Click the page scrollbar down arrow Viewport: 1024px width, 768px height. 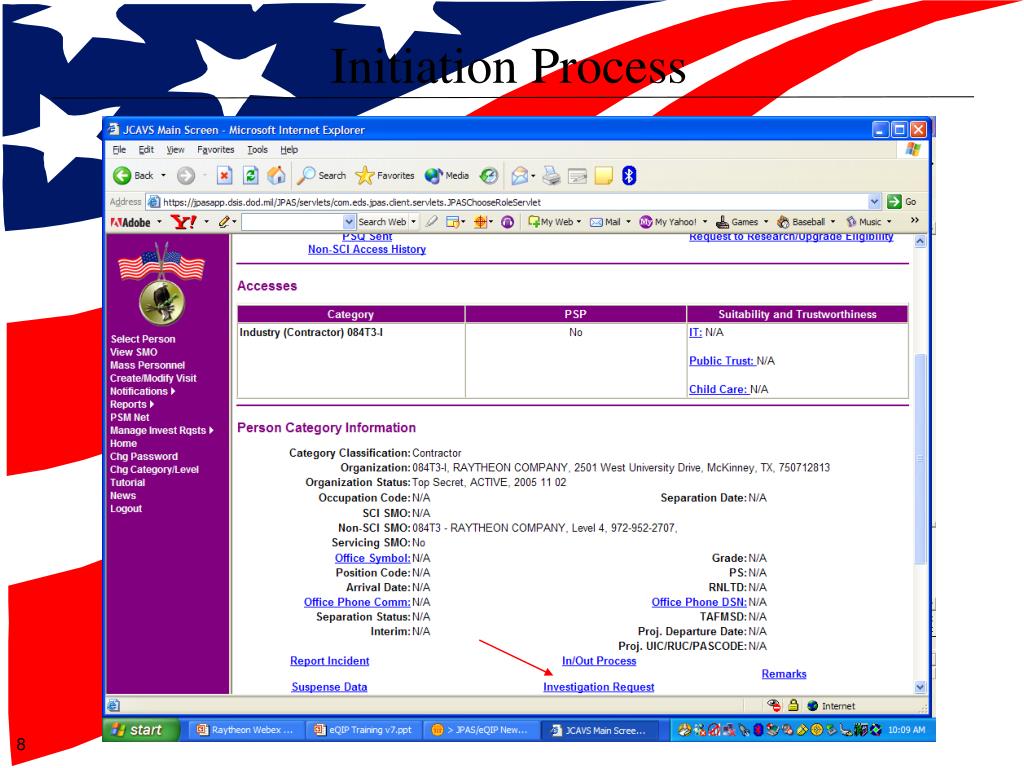click(x=920, y=687)
